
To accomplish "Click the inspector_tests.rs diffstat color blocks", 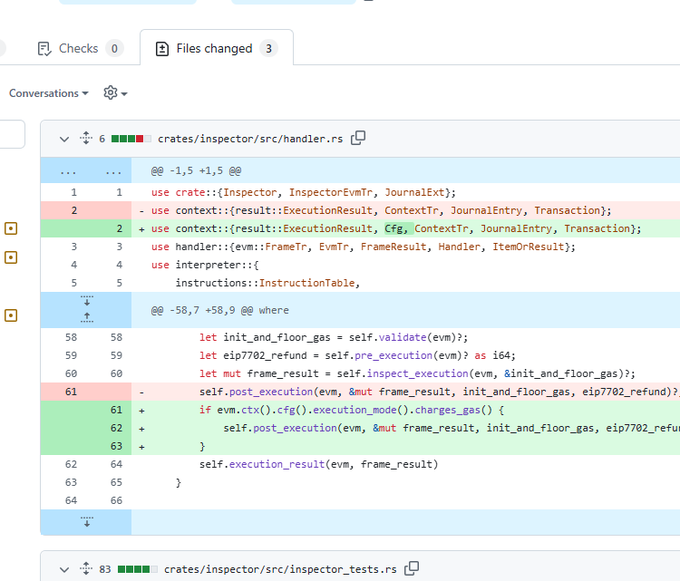I will coord(137,569).
